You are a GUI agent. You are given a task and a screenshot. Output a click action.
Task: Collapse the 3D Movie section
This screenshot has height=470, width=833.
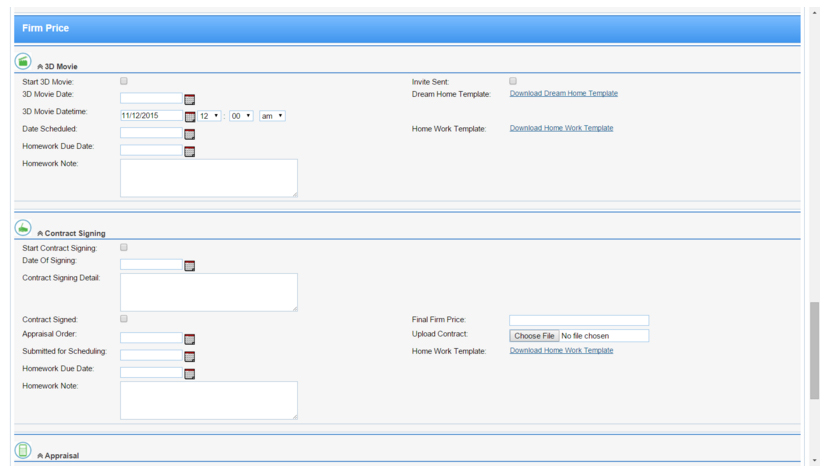coord(40,67)
